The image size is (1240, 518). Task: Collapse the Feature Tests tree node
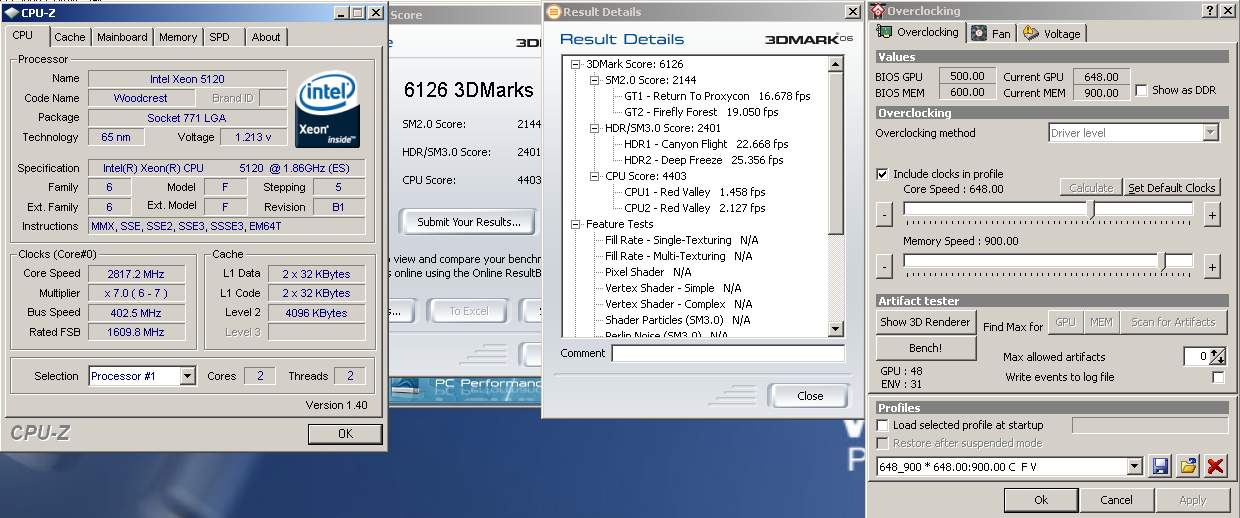point(575,224)
